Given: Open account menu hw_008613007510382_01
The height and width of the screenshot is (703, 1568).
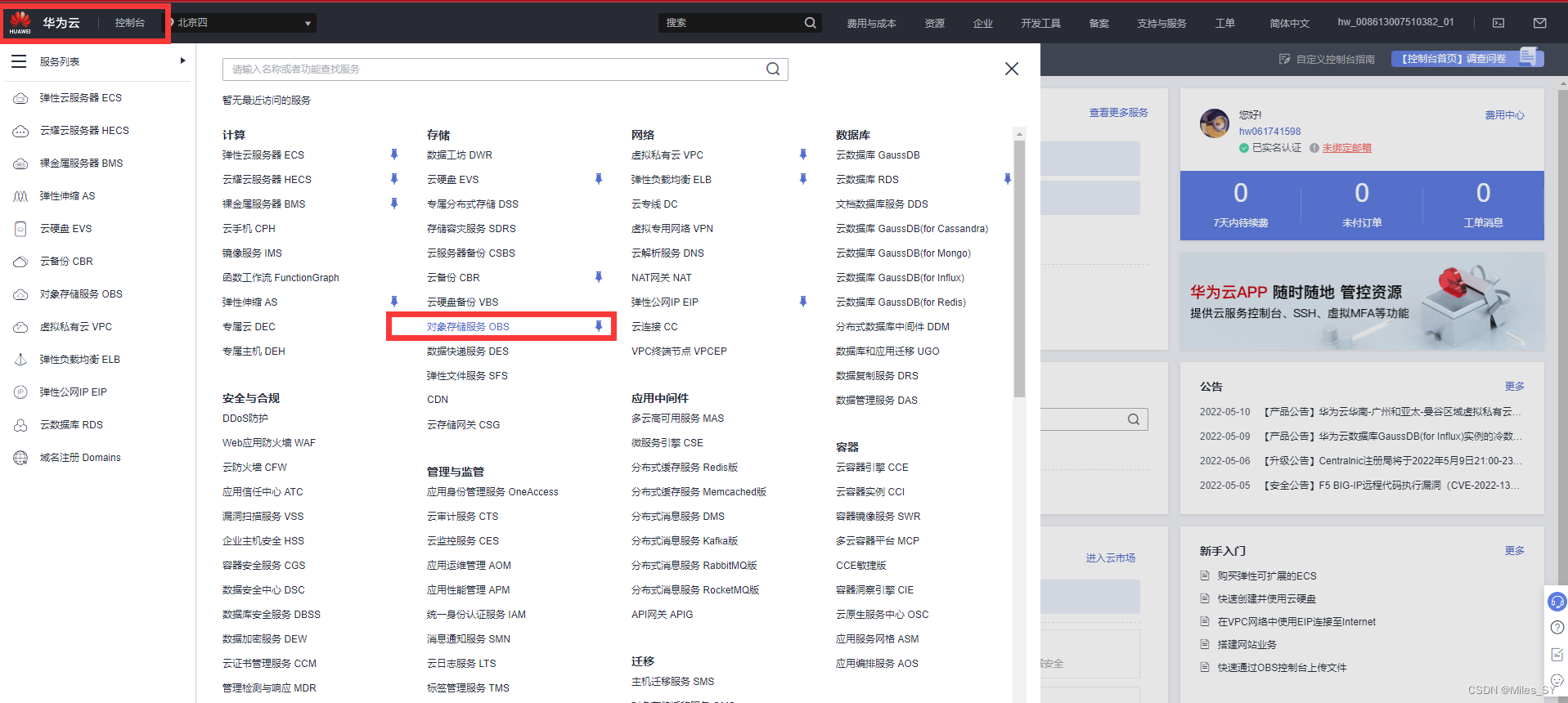Looking at the screenshot, I should click(x=1395, y=22).
